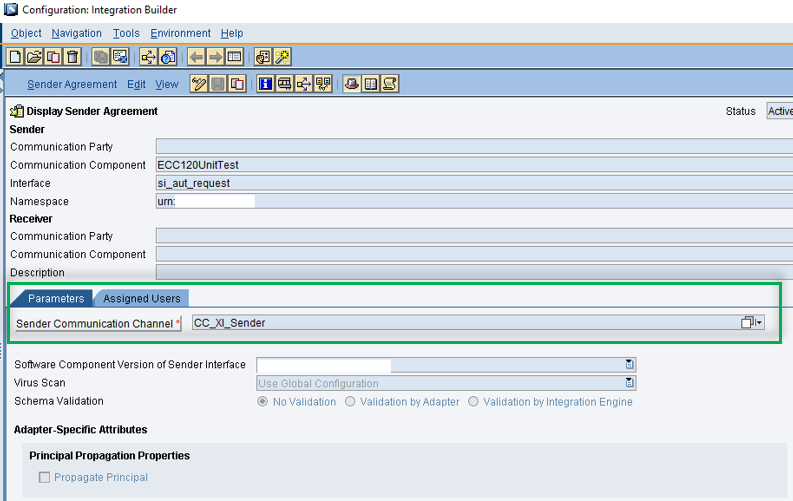Click the red hat icon
The height and width of the screenshot is (501, 793).
[351, 83]
